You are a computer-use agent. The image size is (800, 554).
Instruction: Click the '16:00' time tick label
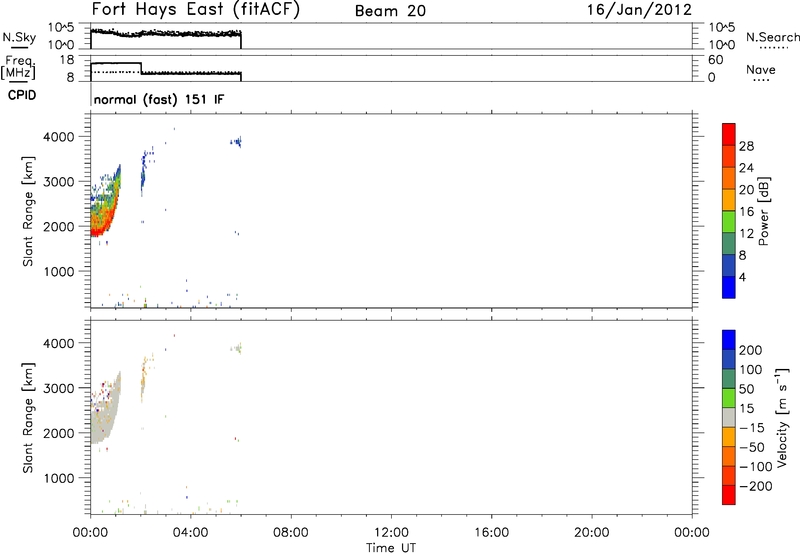491,533
